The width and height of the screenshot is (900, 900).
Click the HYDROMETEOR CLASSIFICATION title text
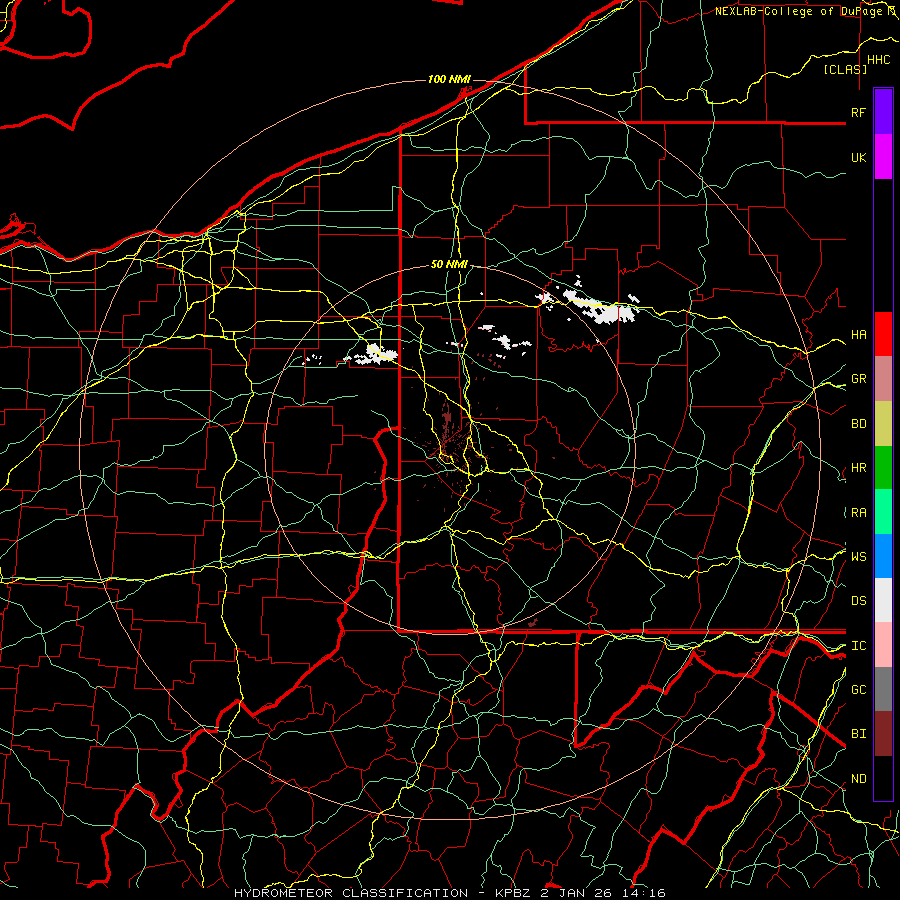tap(351, 893)
